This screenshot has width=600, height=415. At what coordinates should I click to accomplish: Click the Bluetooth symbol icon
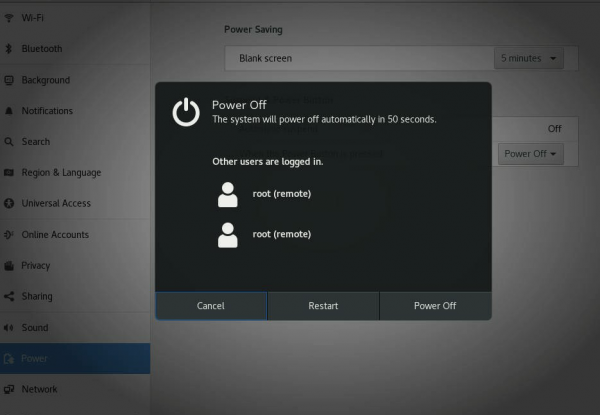9,49
